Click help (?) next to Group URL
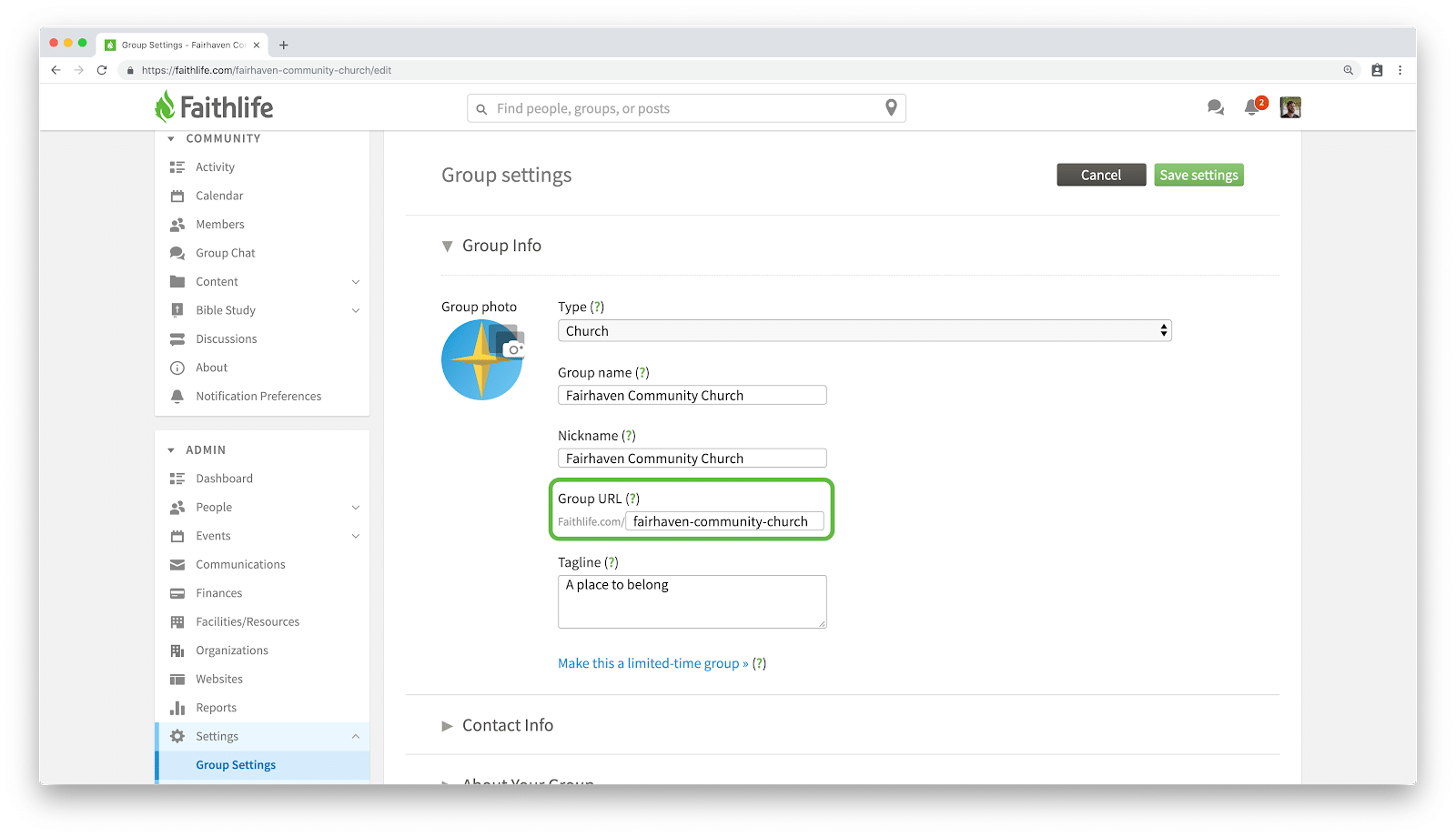 pyautogui.click(x=632, y=499)
